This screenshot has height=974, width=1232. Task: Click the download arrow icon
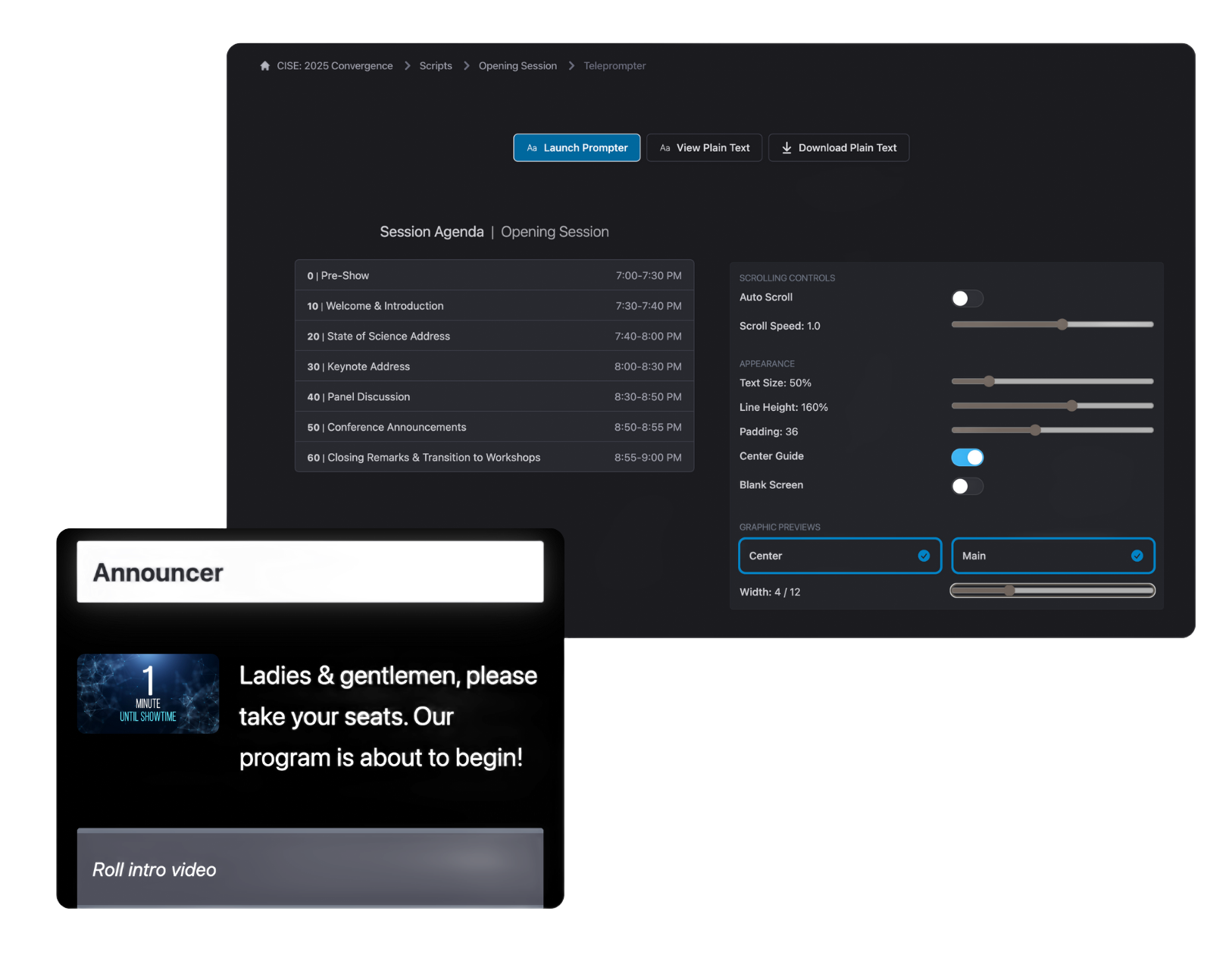click(x=786, y=148)
